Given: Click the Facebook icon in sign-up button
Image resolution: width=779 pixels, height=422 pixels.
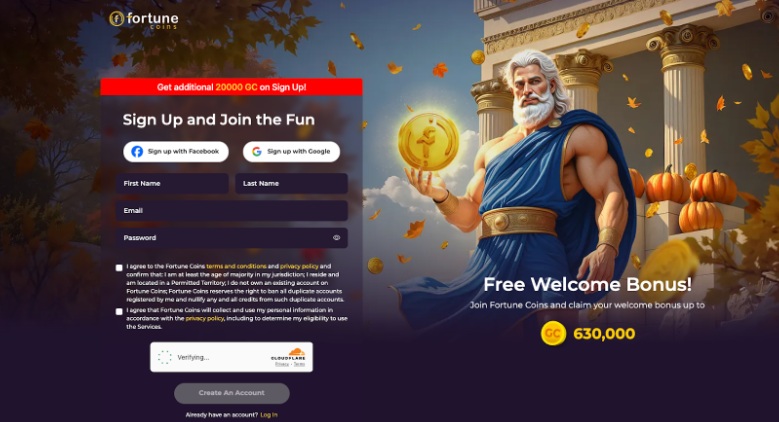Looking at the screenshot, I should click(x=137, y=152).
